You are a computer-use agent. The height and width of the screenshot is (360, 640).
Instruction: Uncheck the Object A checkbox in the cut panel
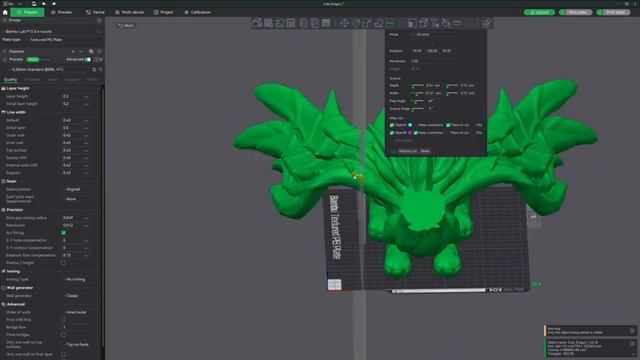click(x=392, y=125)
